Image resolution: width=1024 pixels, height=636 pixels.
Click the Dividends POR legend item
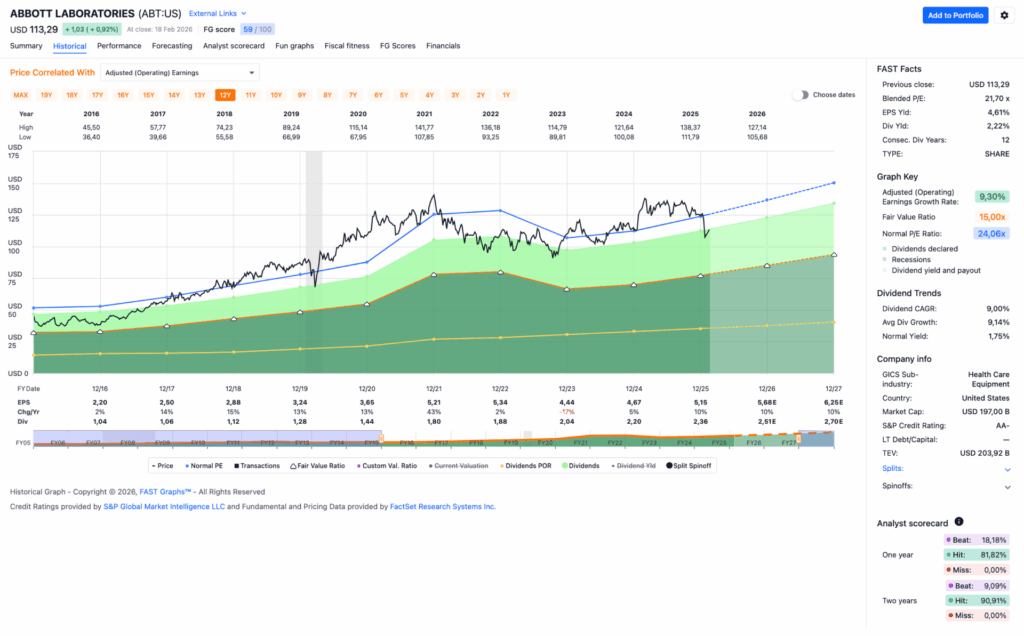click(x=526, y=465)
